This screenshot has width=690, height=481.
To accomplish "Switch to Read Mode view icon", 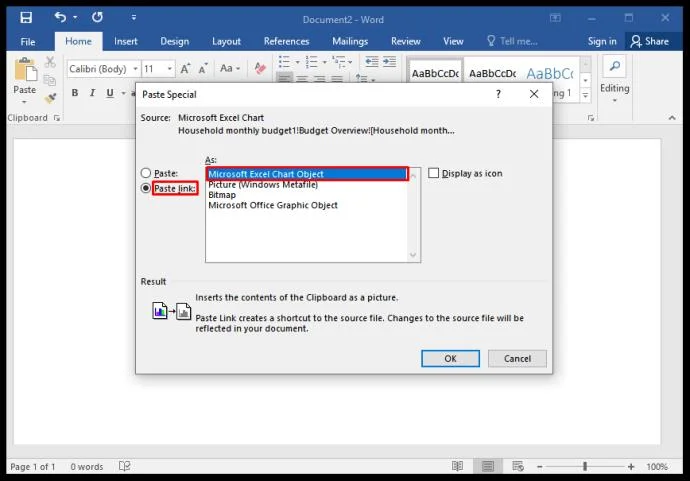I will tap(458, 466).
